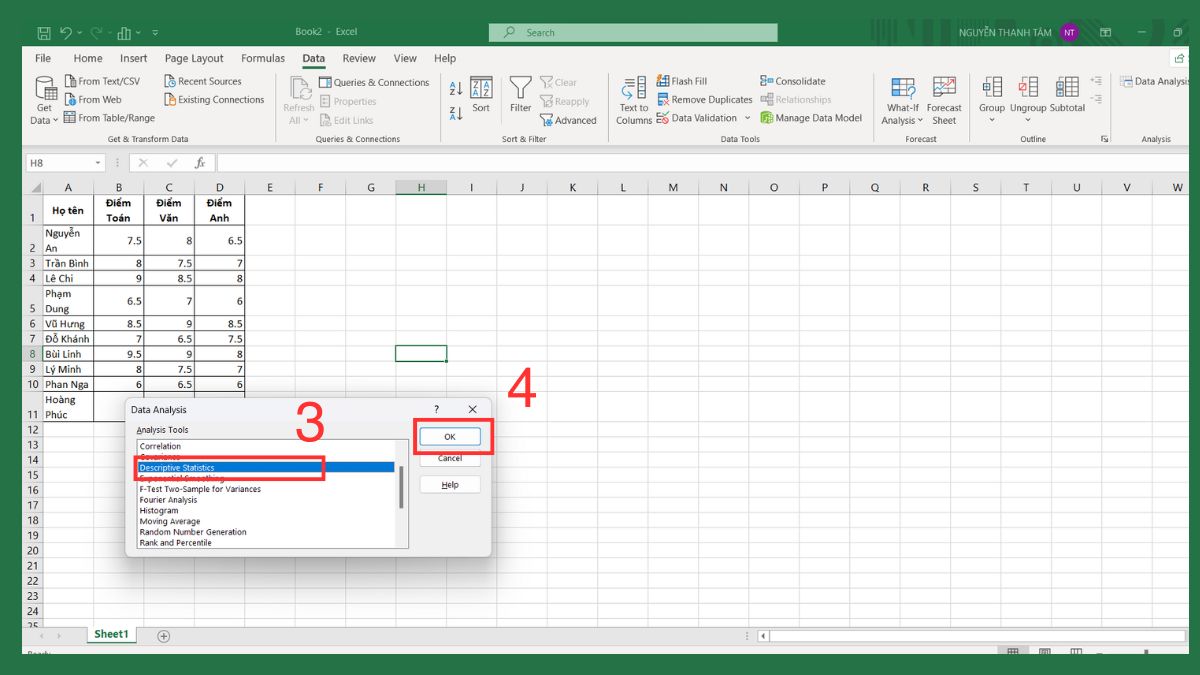Confirm with OK in Data Analysis dialog
1200x675 pixels.
(449, 436)
